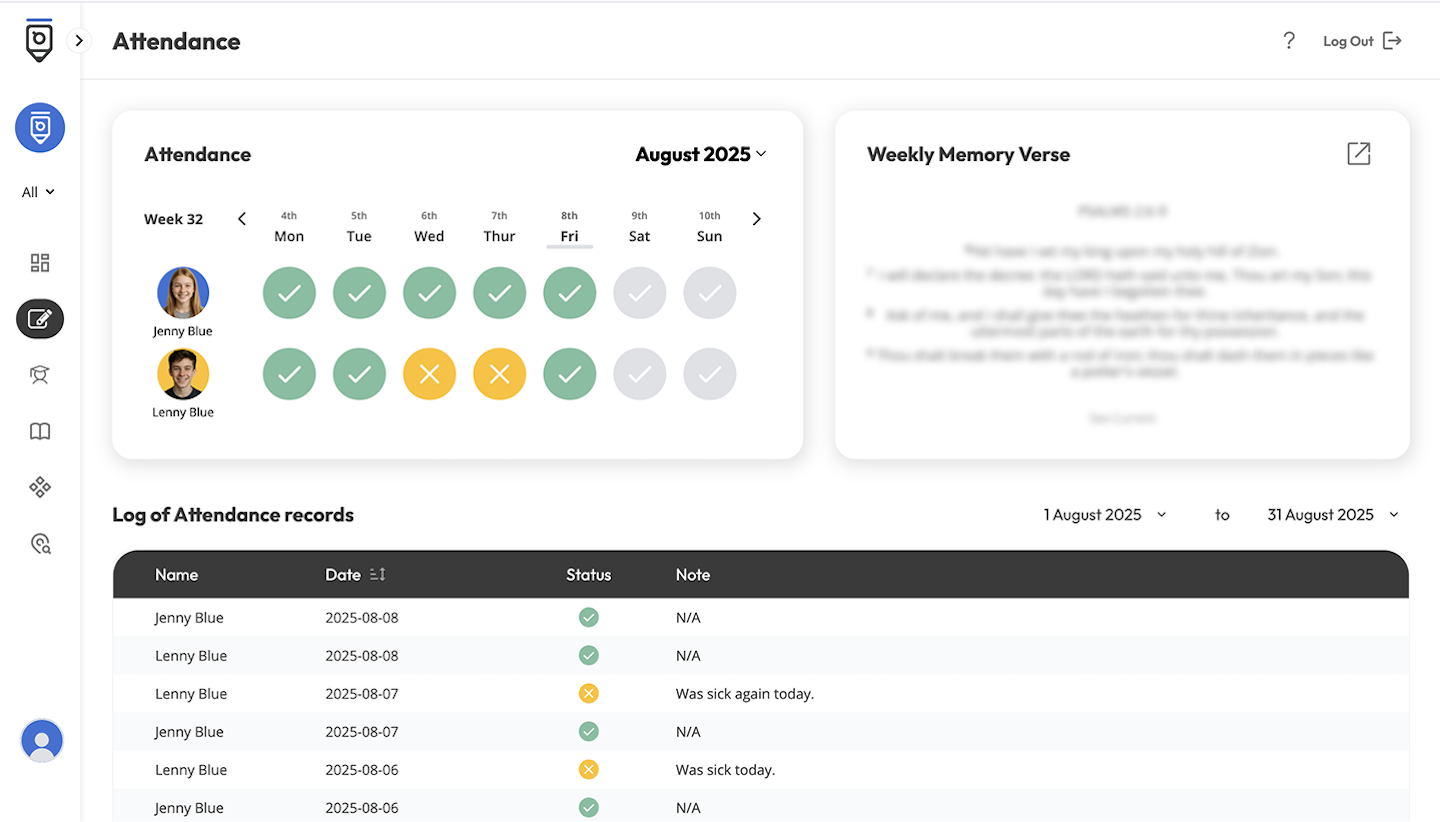Toggle Jenny Blue's Thursday attendance check

click(x=499, y=293)
